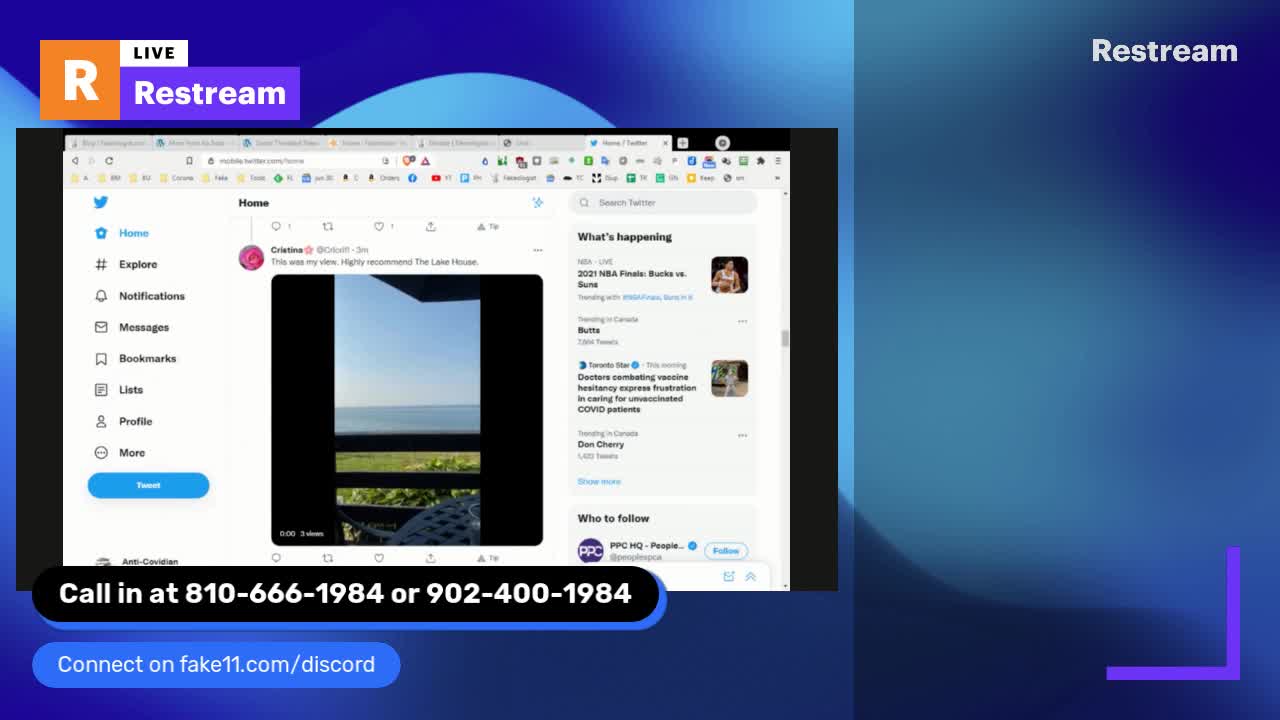The image size is (1280, 720).
Task: Open Explore in Twitter sidebar
Action: click(125, 264)
